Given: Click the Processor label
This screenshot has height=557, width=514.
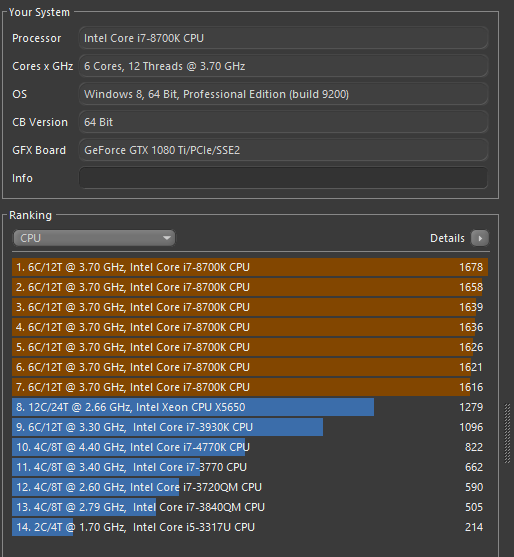Looking at the screenshot, I should pyautogui.click(x=37, y=38).
